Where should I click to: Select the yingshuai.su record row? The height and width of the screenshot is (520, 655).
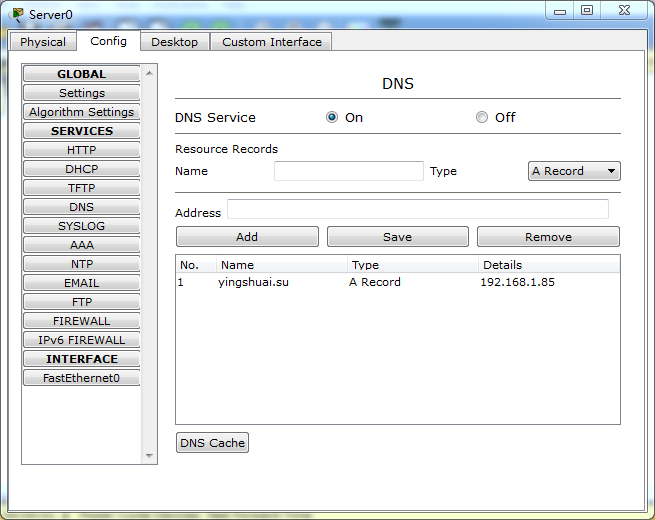[398, 282]
